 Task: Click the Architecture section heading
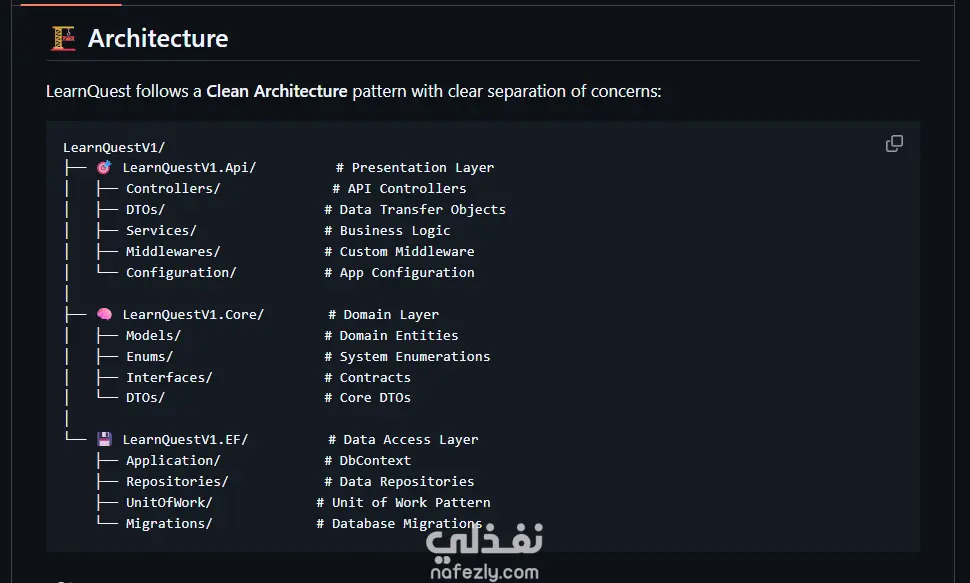(x=158, y=39)
